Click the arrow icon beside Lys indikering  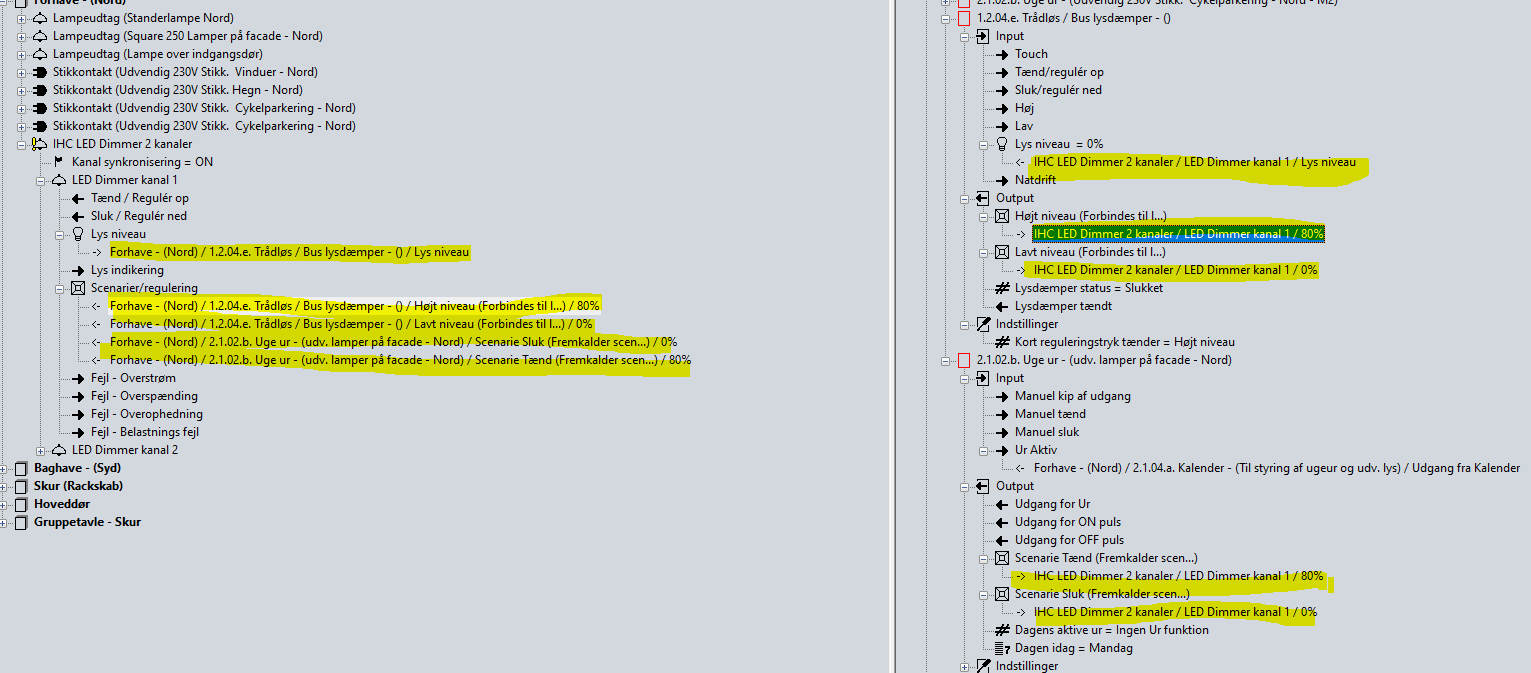tap(77, 270)
